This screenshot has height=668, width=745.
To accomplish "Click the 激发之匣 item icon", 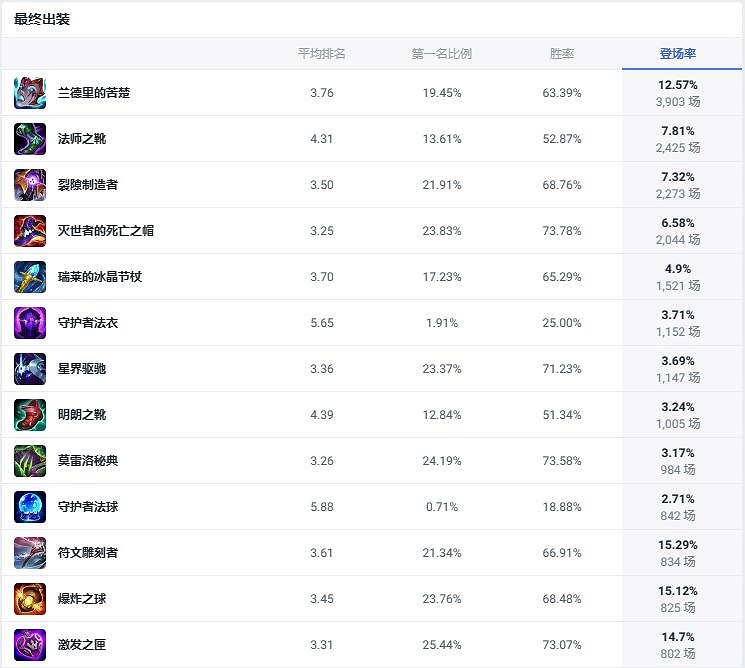I will pyautogui.click(x=30, y=645).
